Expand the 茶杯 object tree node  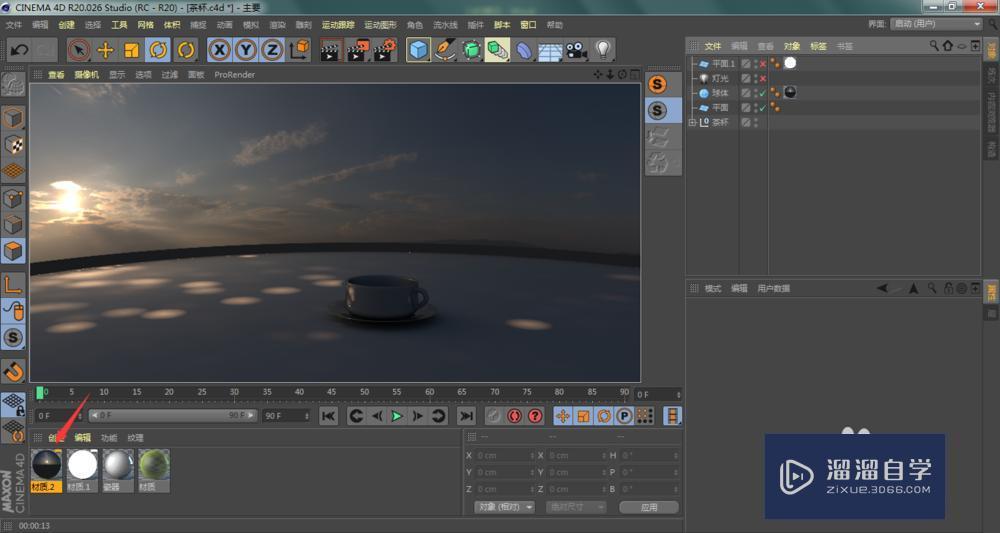click(x=693, y=122)
